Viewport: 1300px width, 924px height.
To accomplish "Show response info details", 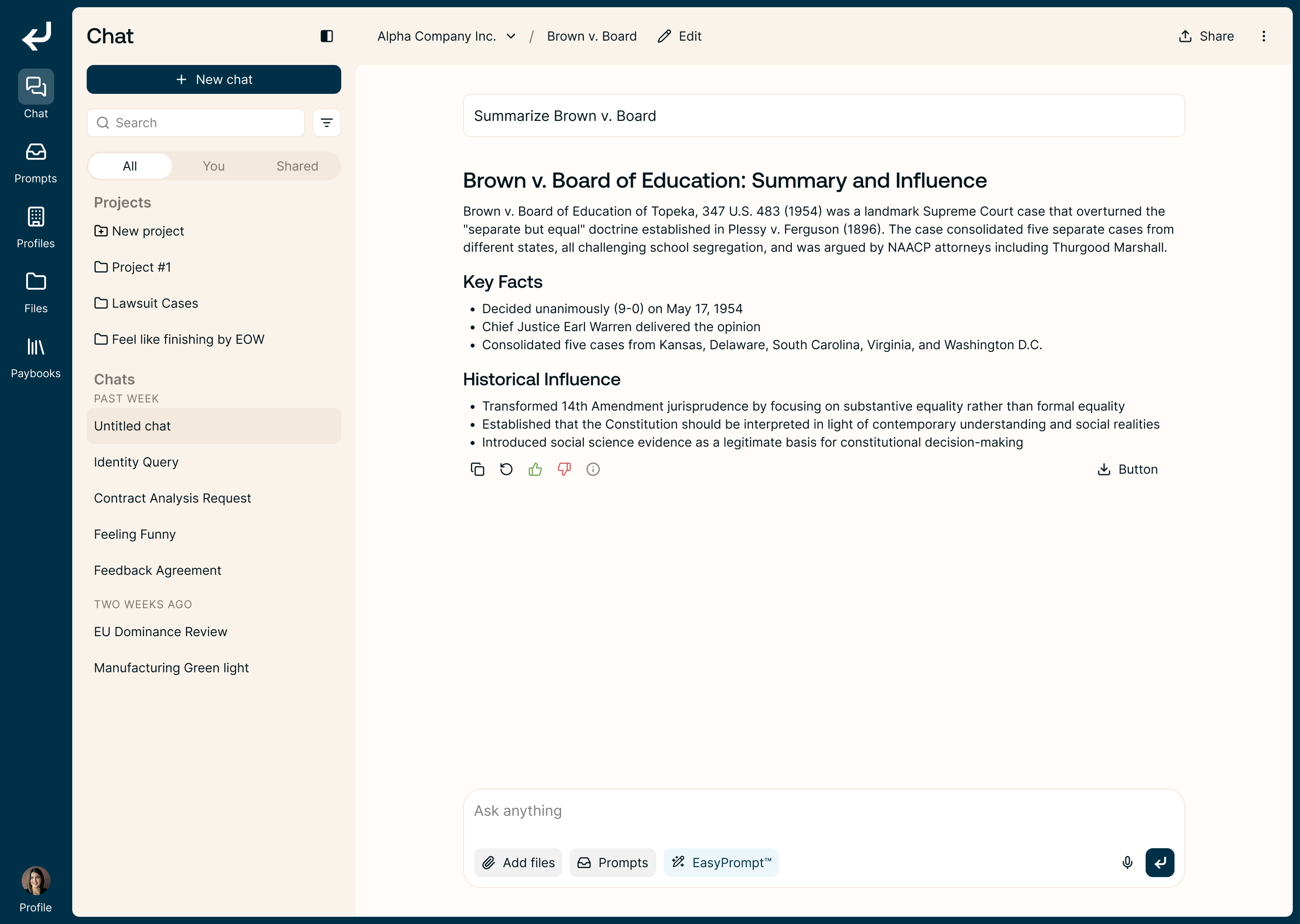I will pyautogui.click(x=593, y=469).
